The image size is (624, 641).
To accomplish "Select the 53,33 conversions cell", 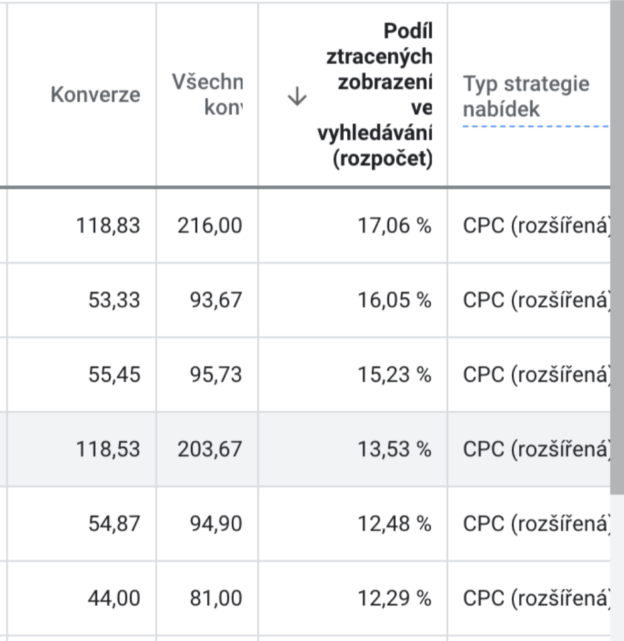I will (x=82, y=300).
